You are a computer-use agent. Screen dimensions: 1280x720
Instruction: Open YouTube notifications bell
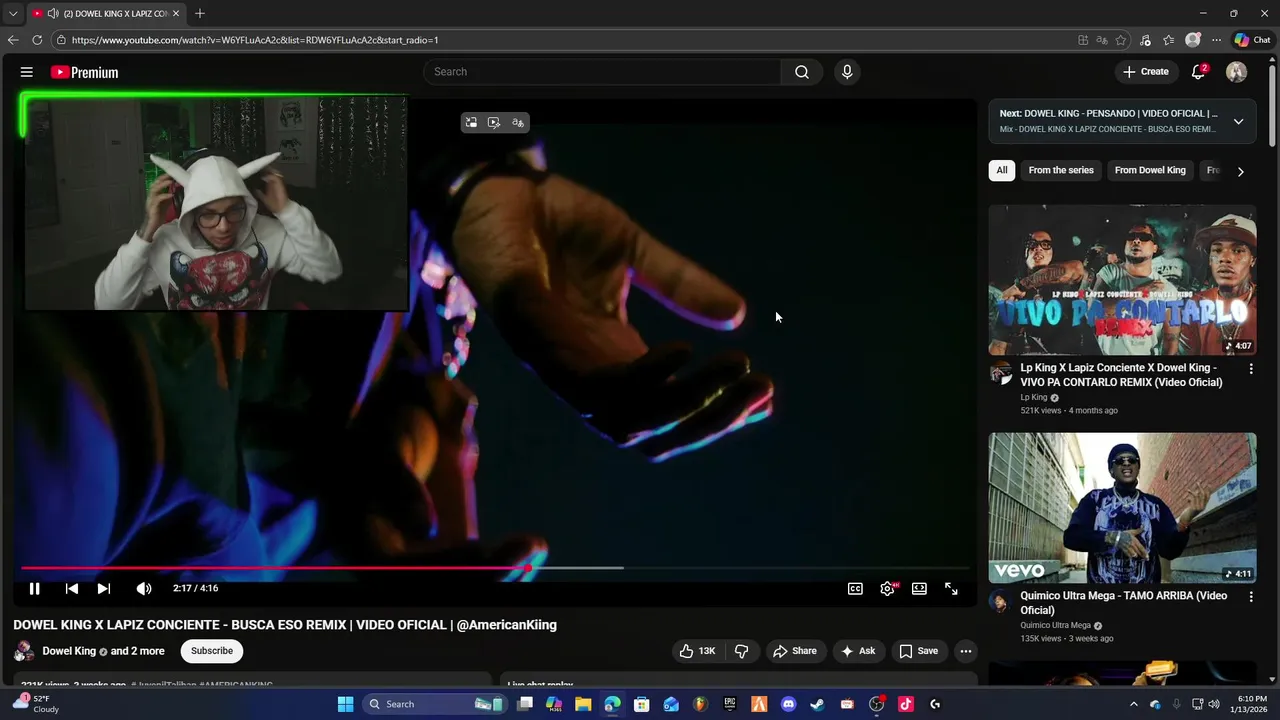pos(1198,72)
